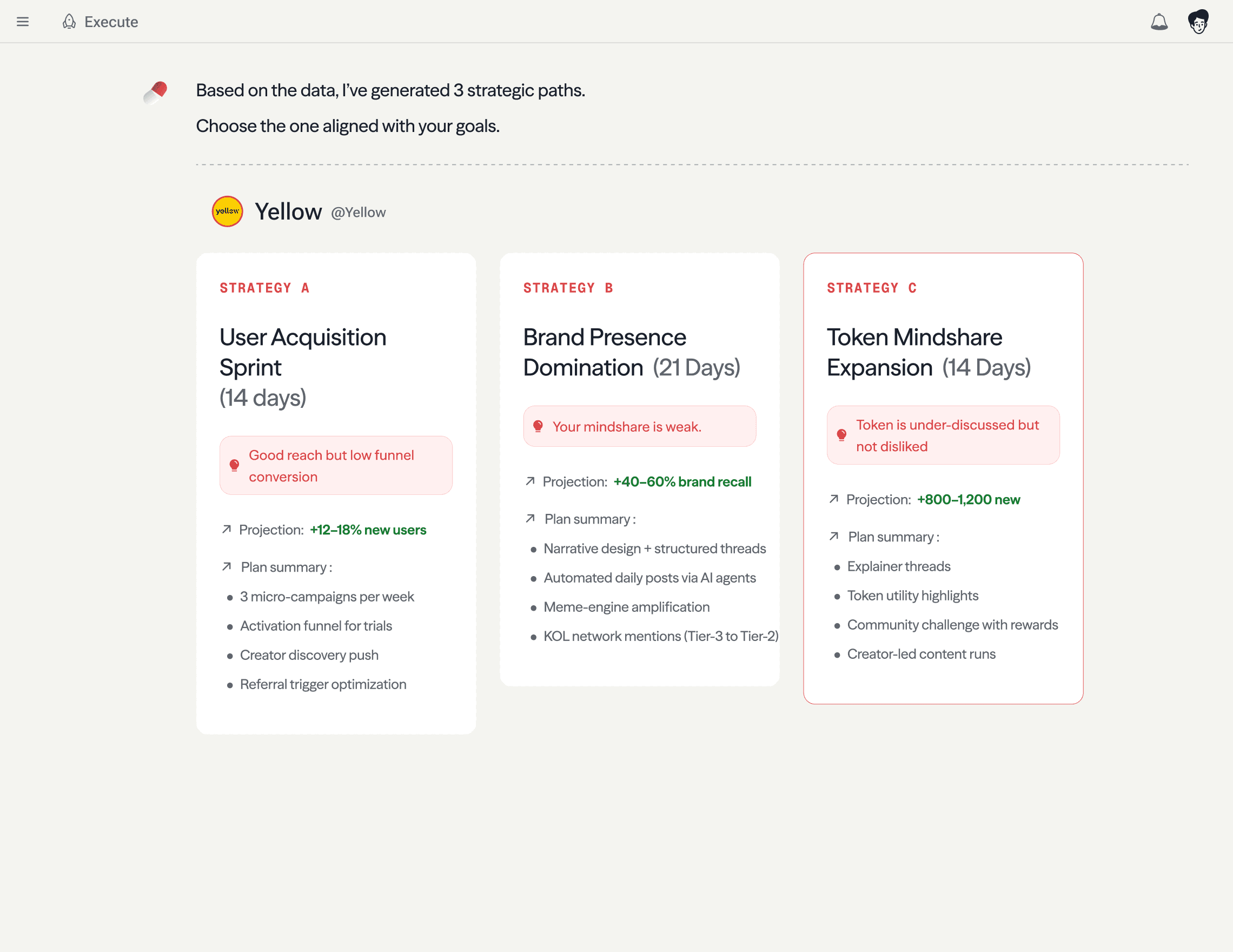The width and height of the screenshot is (1233, 952).
Task: Expand Plan summary in Strategy C
Action: coord(893,537)
